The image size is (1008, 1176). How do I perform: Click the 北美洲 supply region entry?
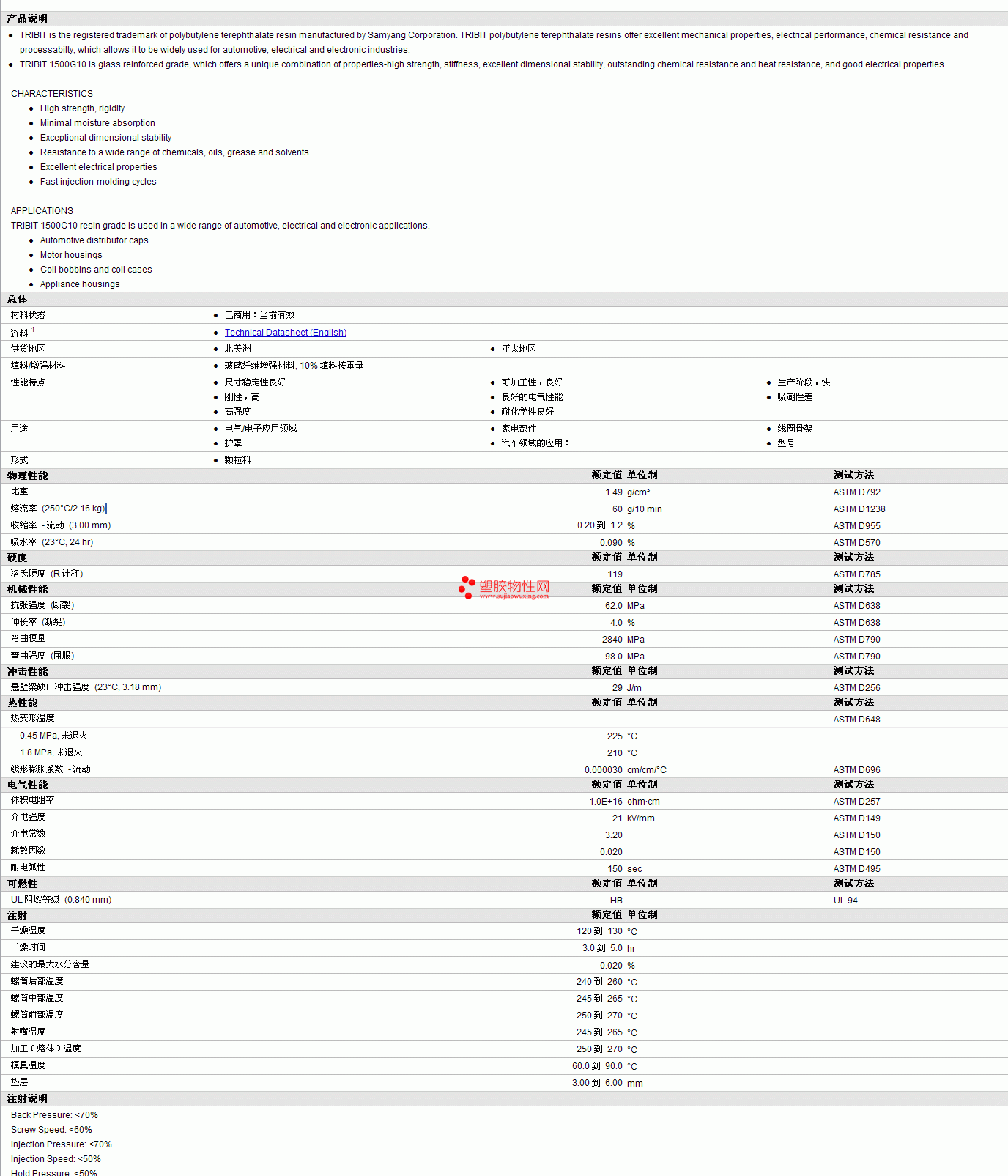(x=237, y=349)
